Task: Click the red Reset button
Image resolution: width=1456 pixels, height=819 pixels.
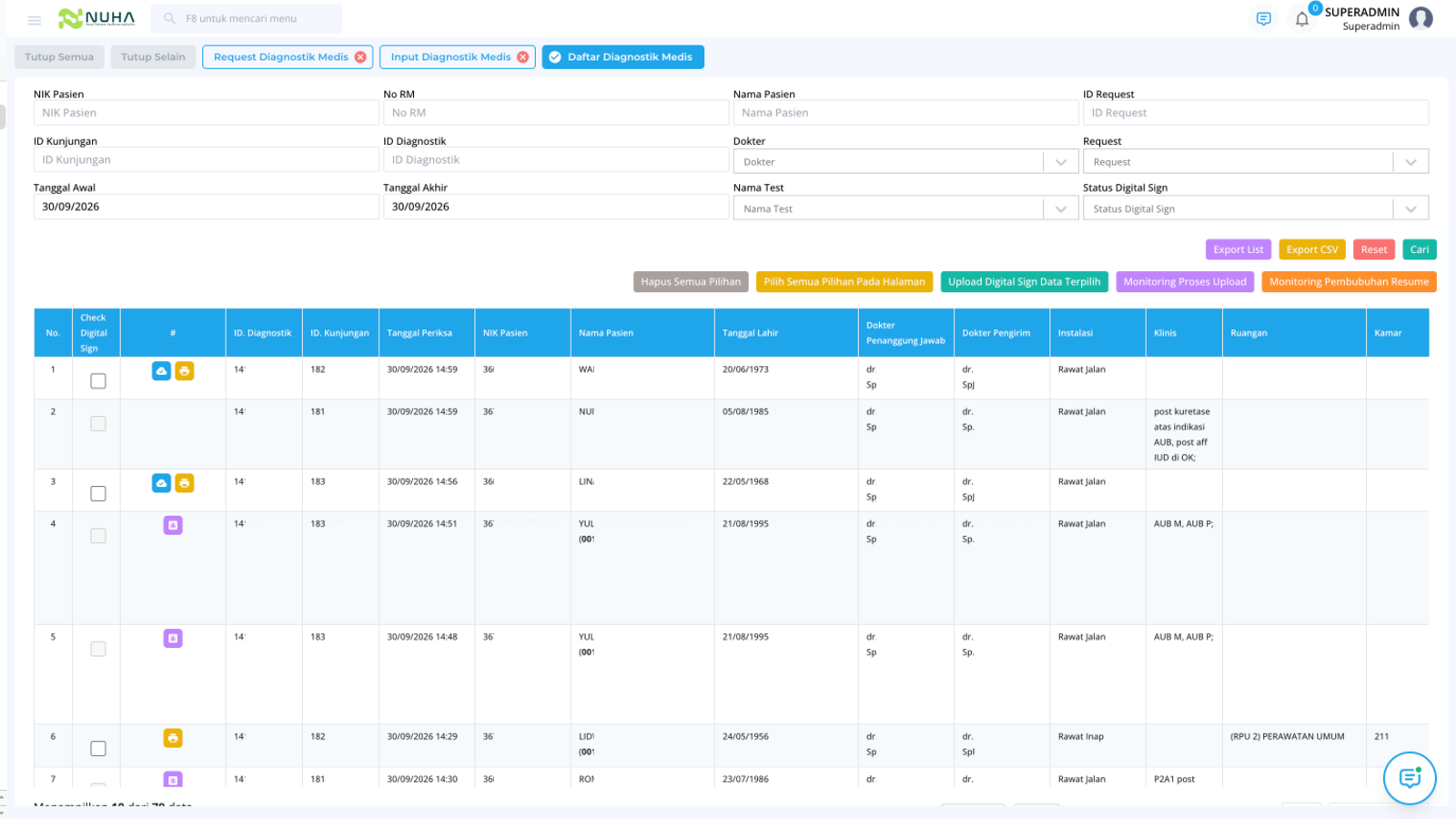Action: (x=1374, y=249)
